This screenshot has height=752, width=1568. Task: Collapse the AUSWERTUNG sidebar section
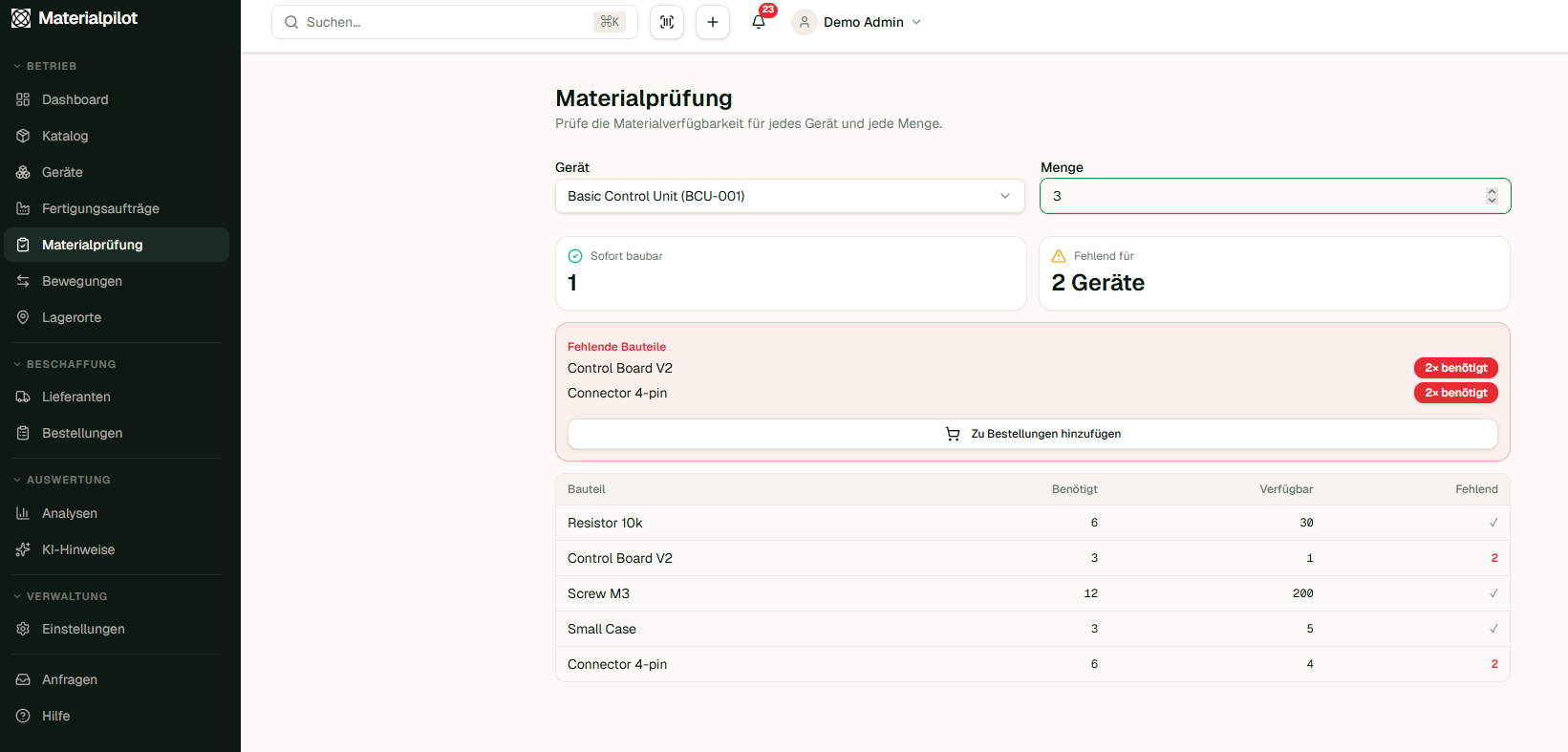[68, 480]
